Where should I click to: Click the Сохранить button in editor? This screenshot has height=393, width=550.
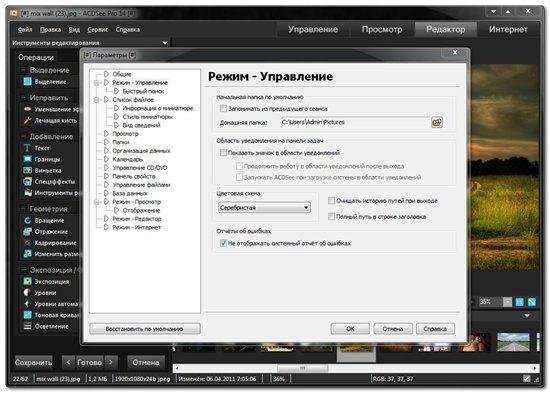tap(33, 362)
